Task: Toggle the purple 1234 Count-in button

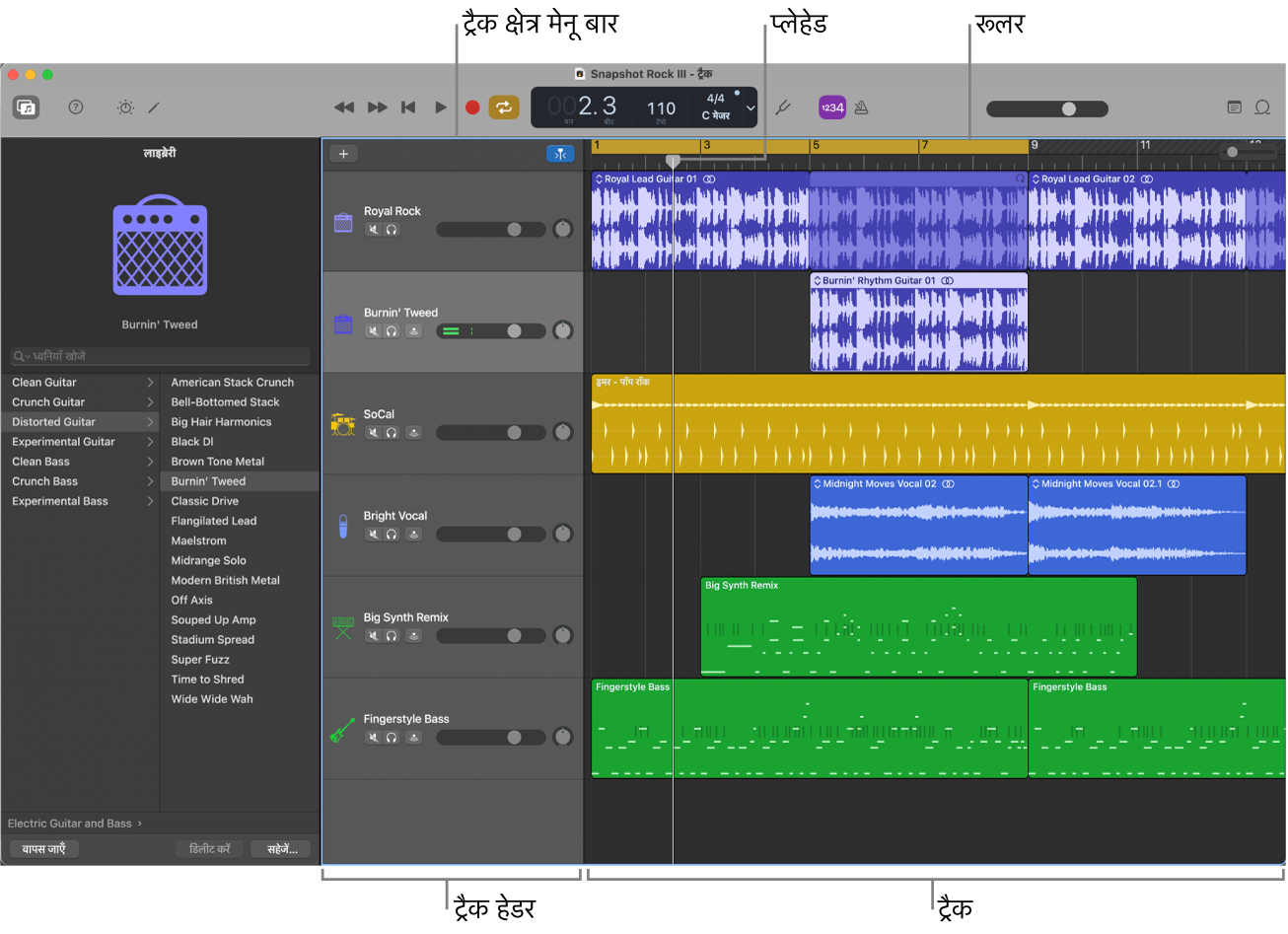Action: click(832, 108)
